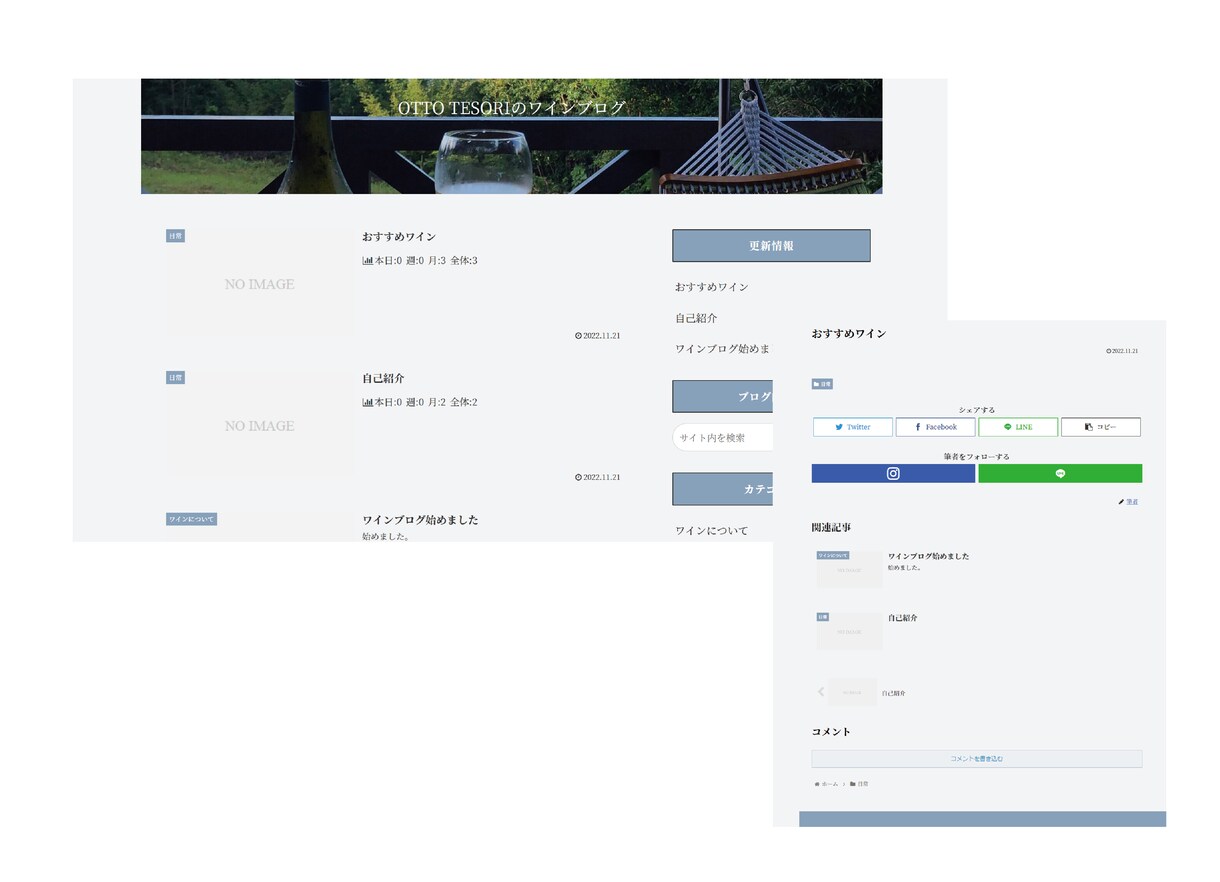Click the article date 2022.11.21 in post view
Screen dimensions: 1220x882
pos(1122,351)
